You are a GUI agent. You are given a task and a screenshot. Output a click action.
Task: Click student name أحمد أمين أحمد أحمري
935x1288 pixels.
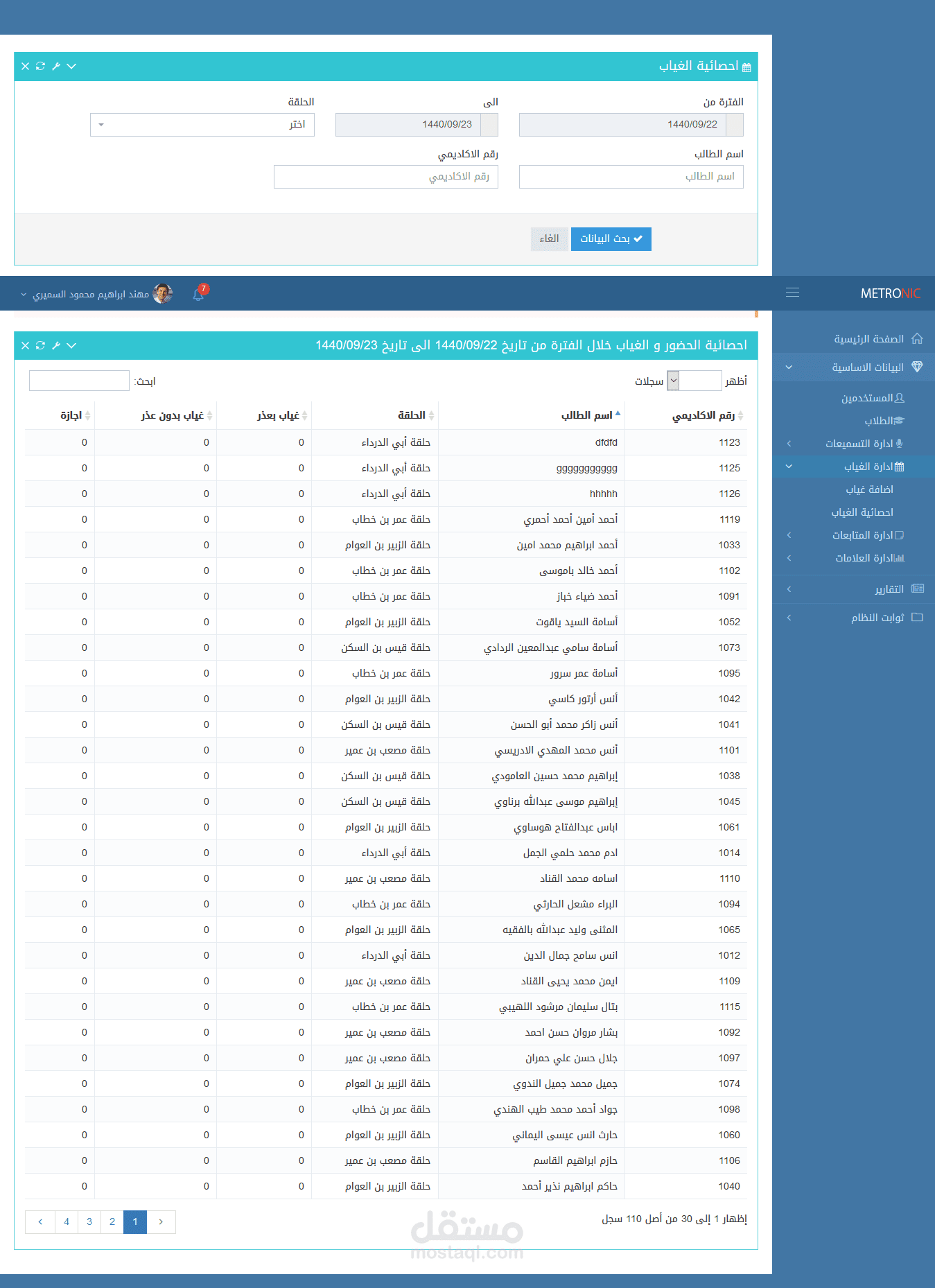(x=570, y=519)
